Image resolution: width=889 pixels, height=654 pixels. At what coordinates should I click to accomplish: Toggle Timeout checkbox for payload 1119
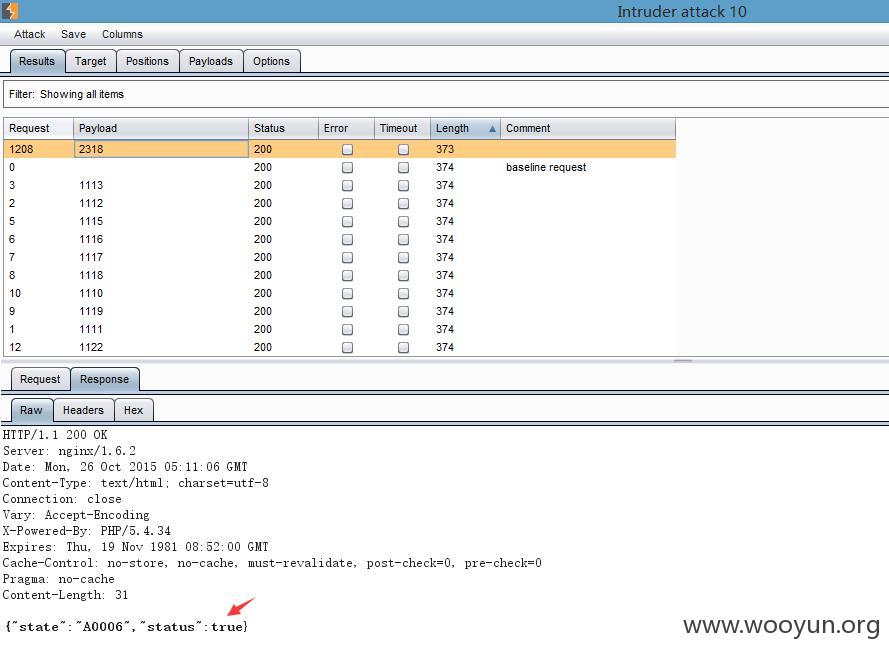tap(403, 311)
